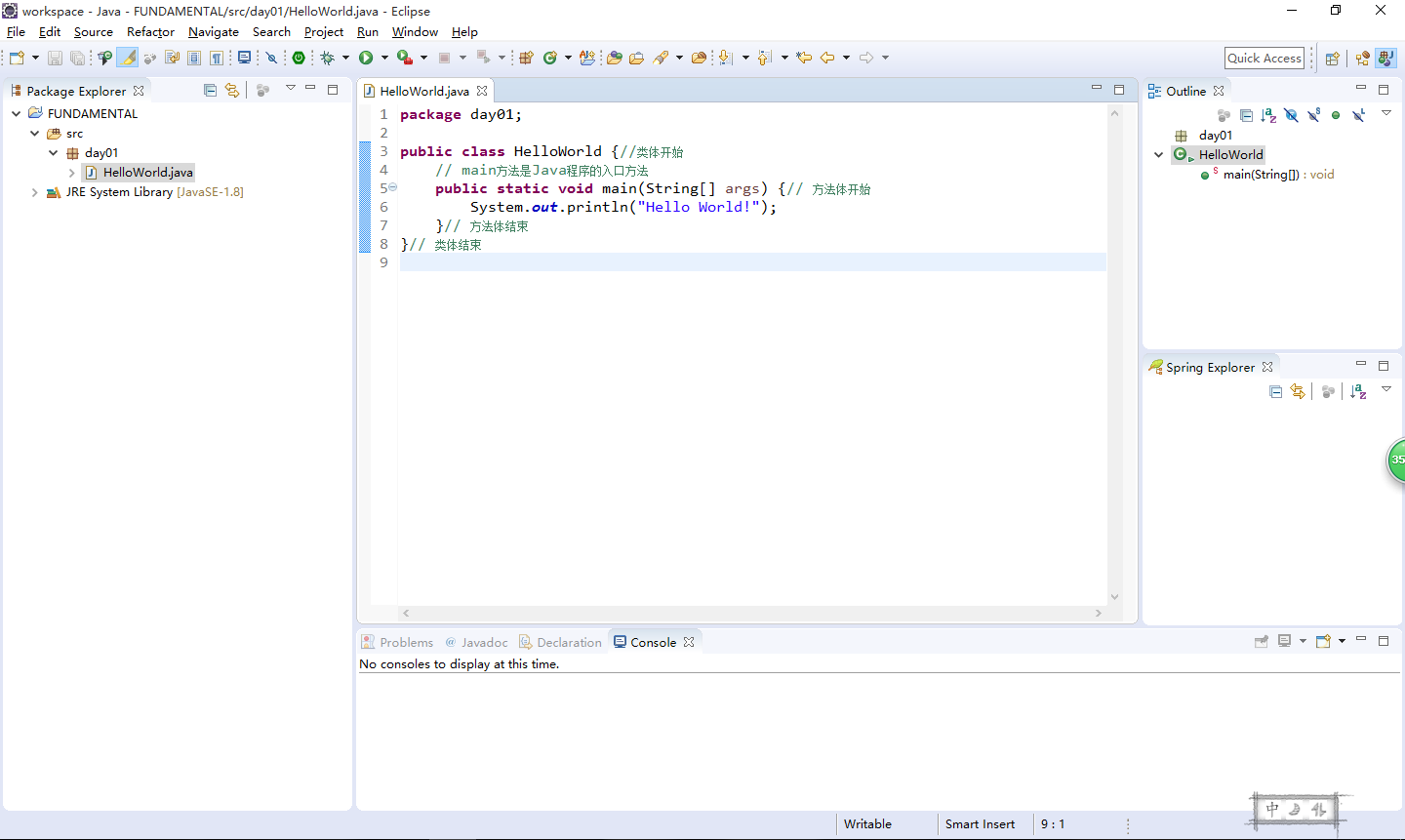Toggle Block Selection Mode icon
The height and width of the screenshot is (840, 1405).
pyautogui.click(x=194, y=58)
